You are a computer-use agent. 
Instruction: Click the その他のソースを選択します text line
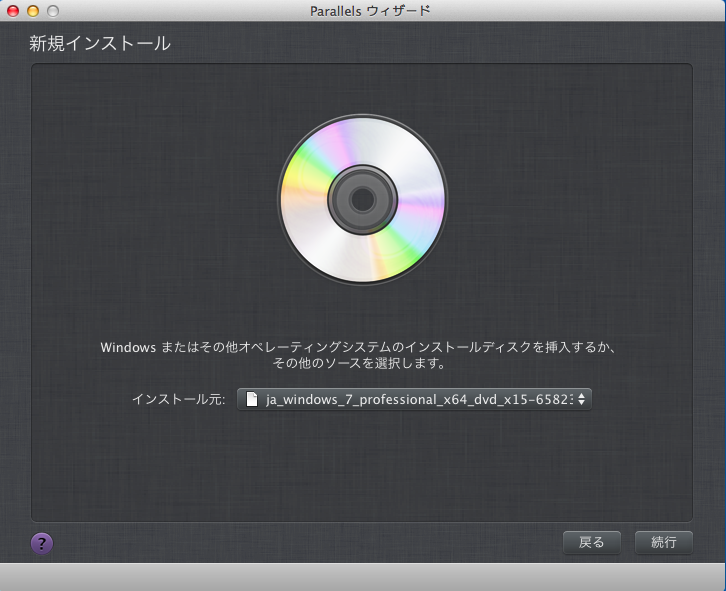(x=359, y=363)
